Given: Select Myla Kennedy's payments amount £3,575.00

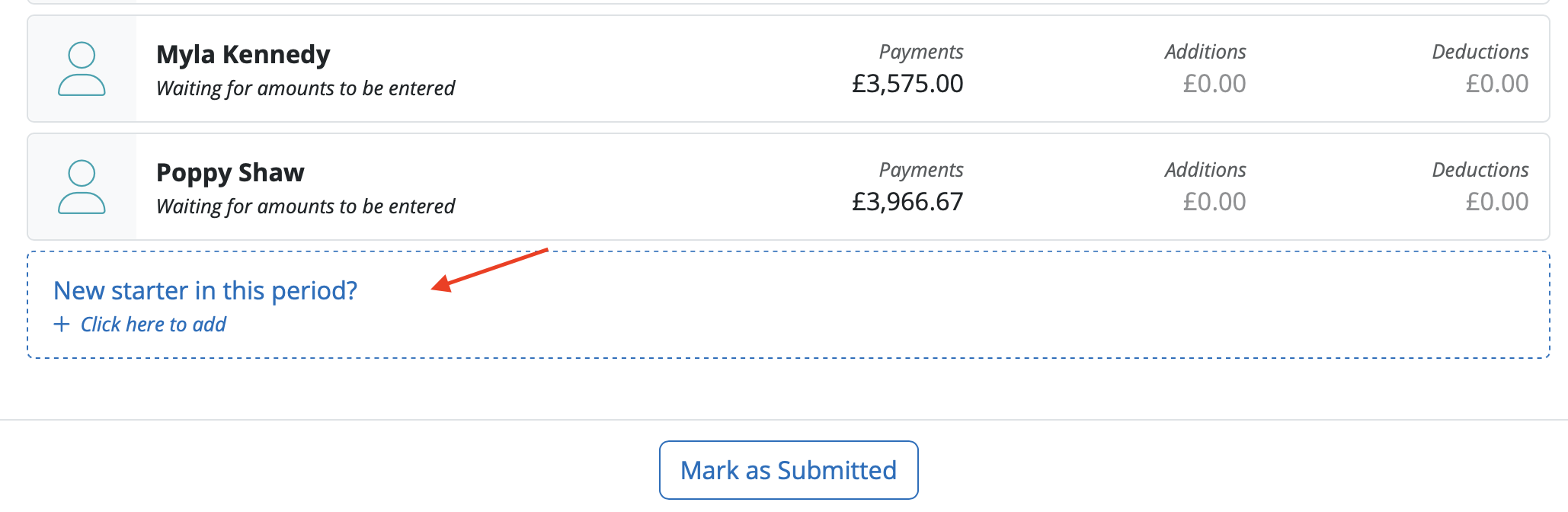Looking at the screenshot, I should coord(907,83).
